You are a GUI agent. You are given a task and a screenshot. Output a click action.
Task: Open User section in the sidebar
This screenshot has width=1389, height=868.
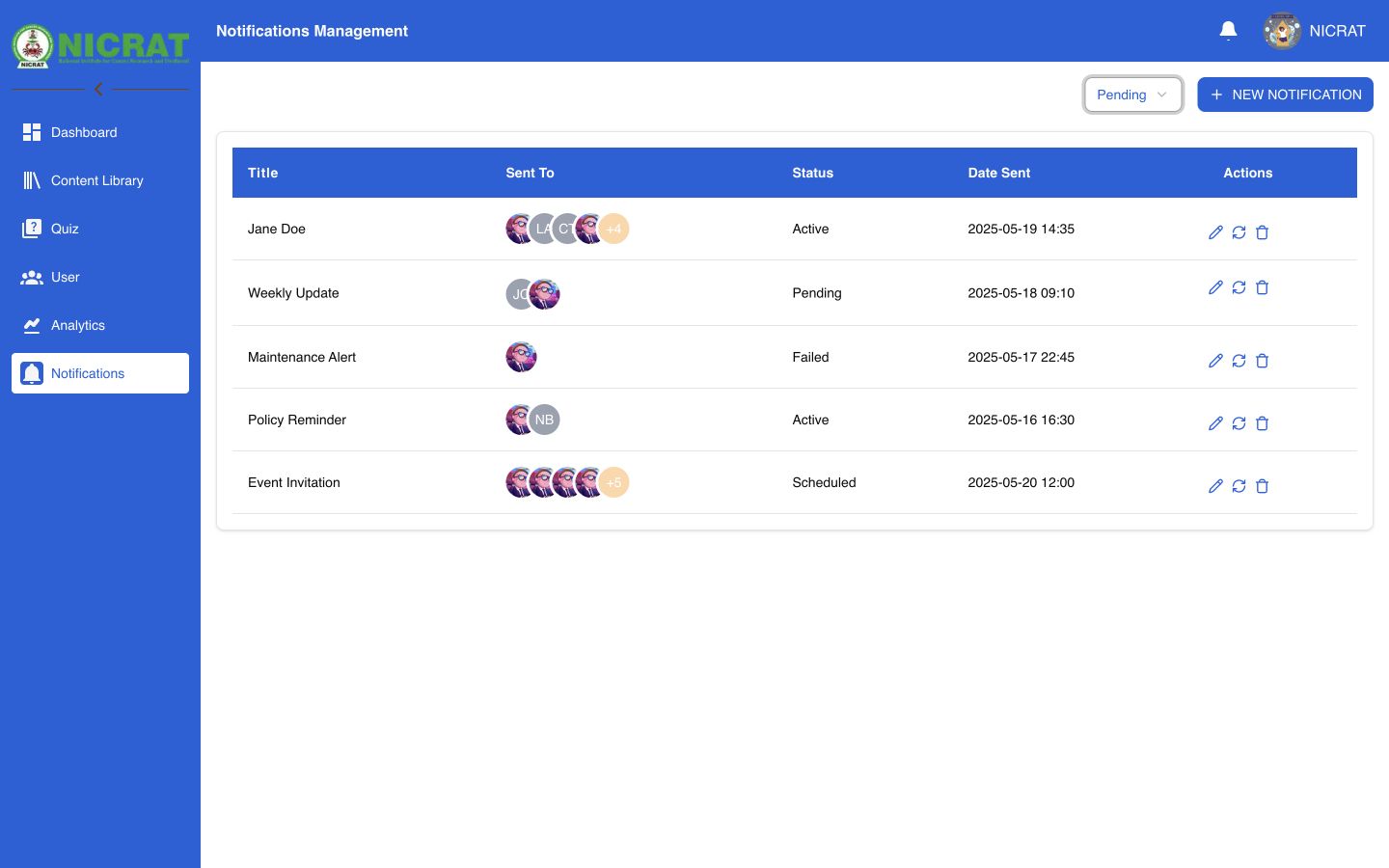coord(100,277)
